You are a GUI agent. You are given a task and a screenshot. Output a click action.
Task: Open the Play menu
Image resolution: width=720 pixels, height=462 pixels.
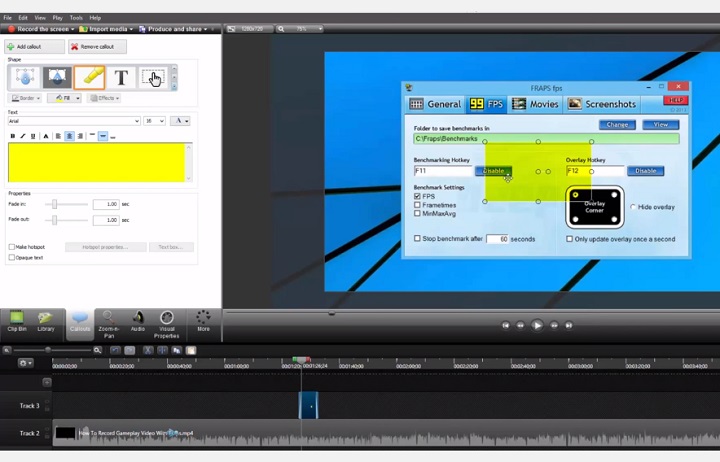tap(57, 18)
